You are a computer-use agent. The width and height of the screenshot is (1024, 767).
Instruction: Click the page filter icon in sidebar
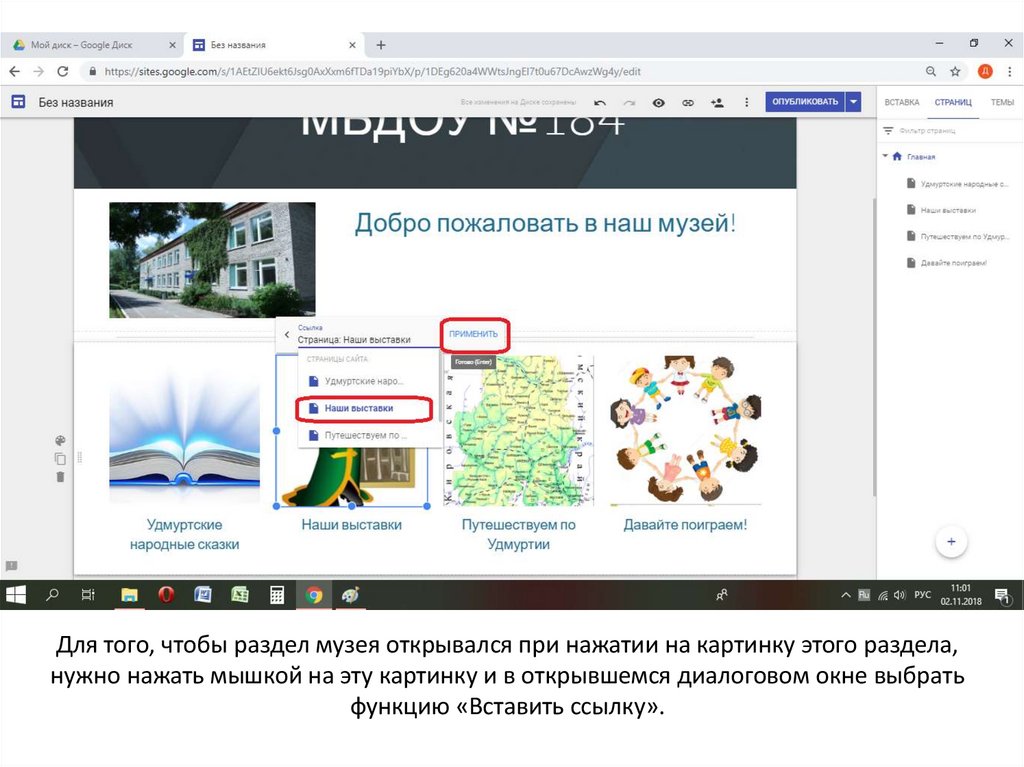[888, 131]
